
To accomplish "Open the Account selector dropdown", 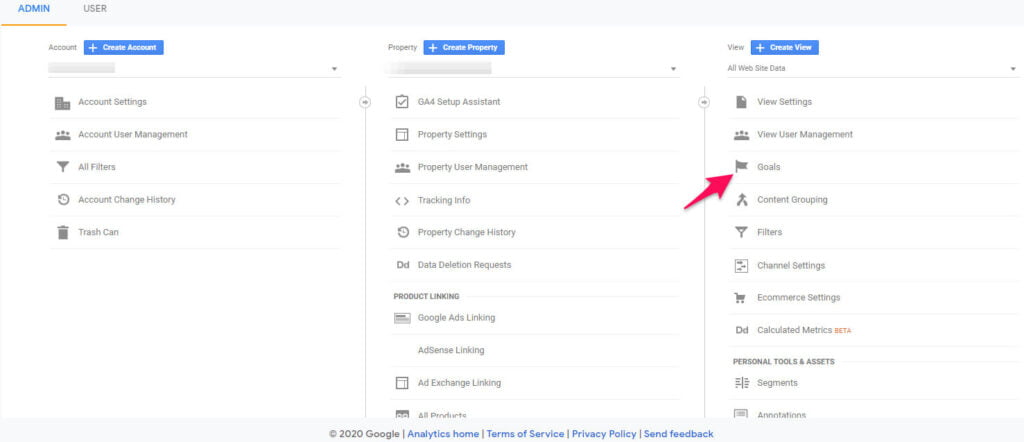I will (195, 68).
